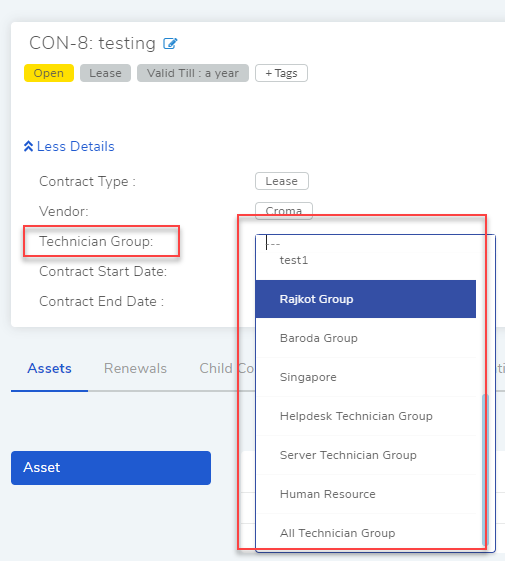The width and height of the screenshot is (505, 561).
Task: Pick Singapore in the technician group list
Action: 366,377
